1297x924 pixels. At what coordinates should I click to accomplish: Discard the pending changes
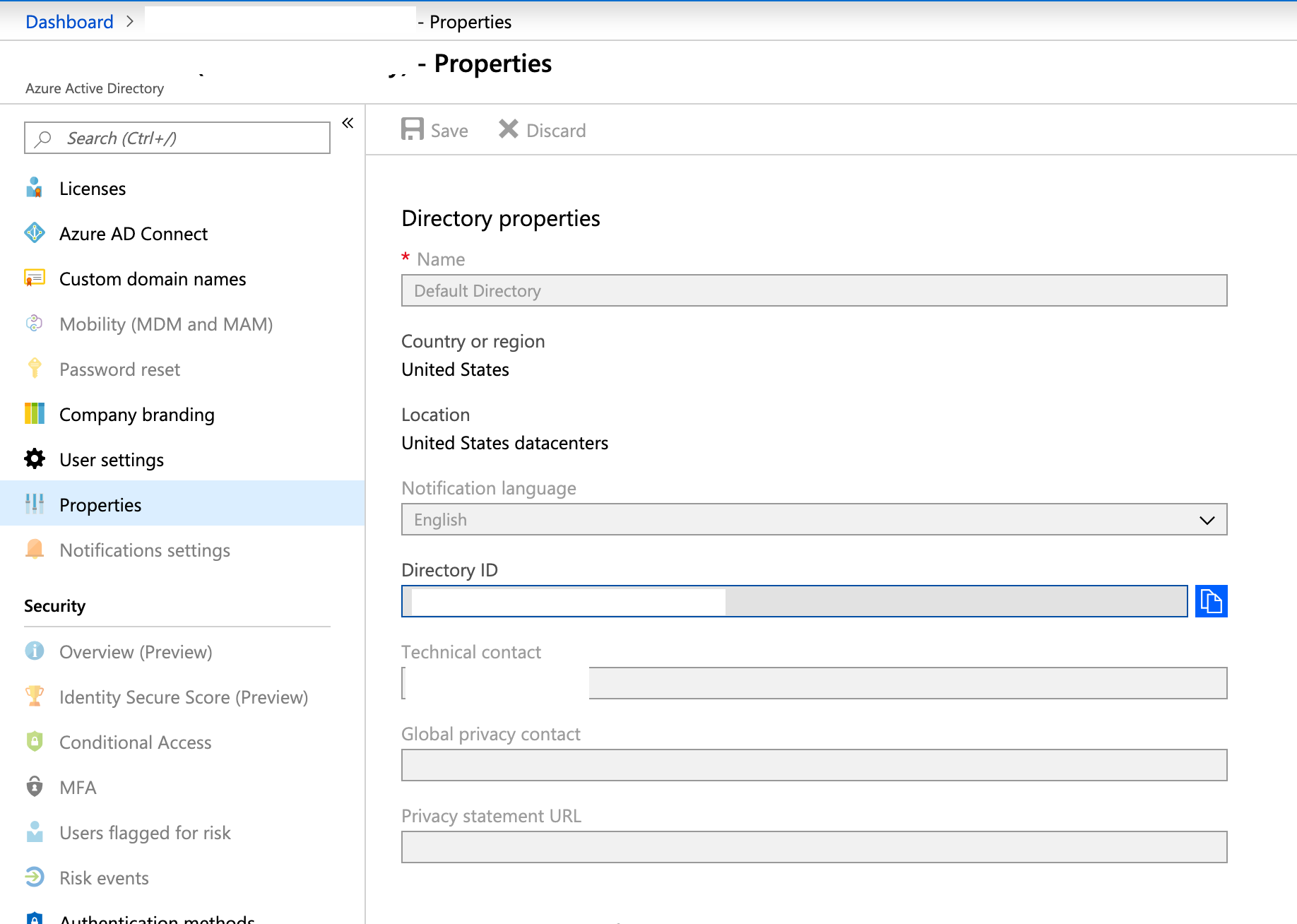542,129
